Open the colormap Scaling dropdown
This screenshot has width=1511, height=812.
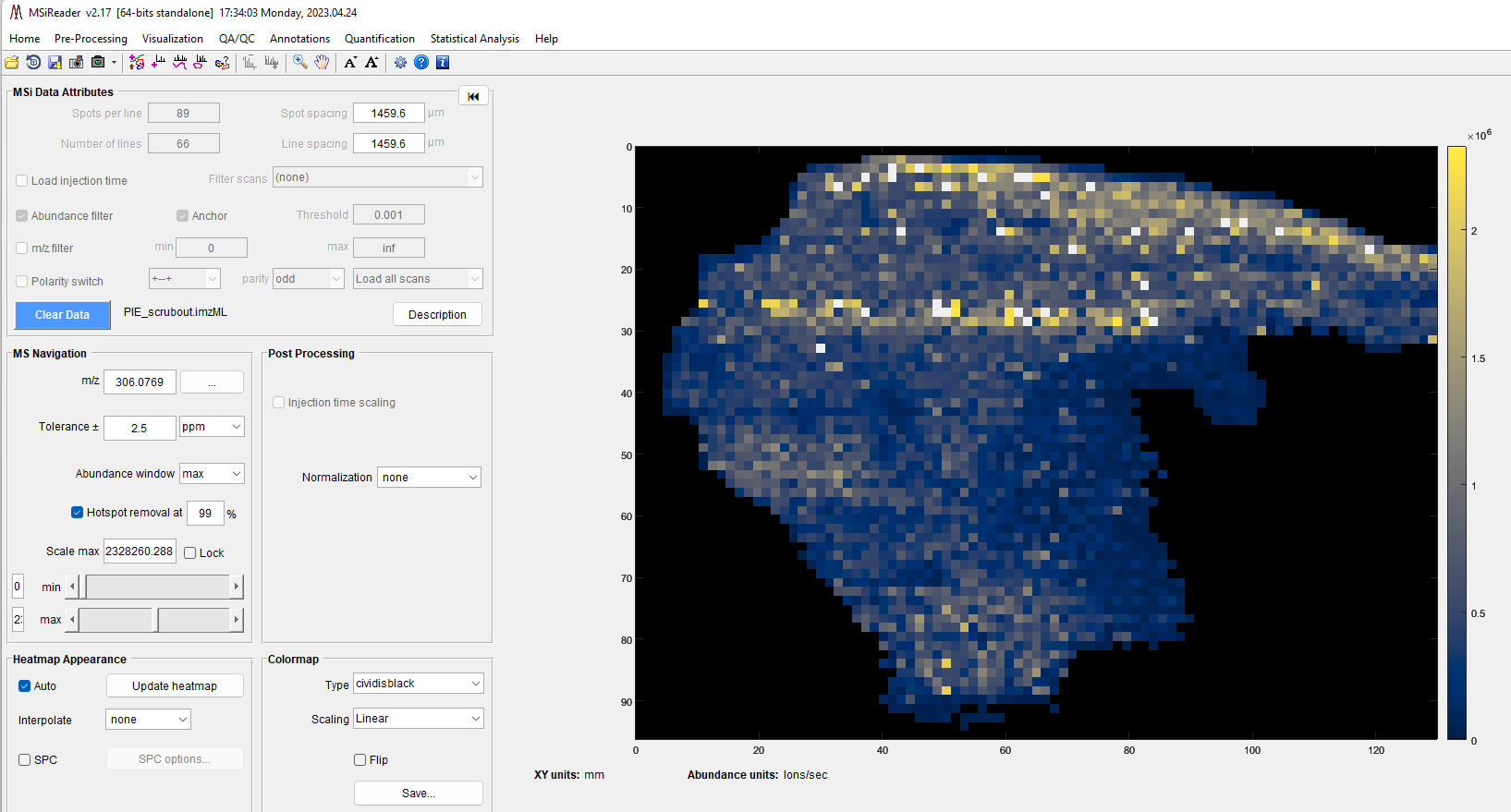(x=419, y=719)
